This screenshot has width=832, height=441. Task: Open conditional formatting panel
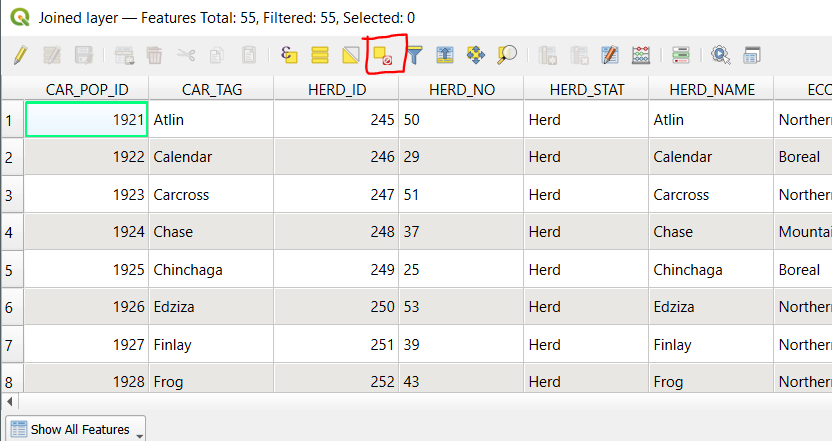click(x=681, y=56)
